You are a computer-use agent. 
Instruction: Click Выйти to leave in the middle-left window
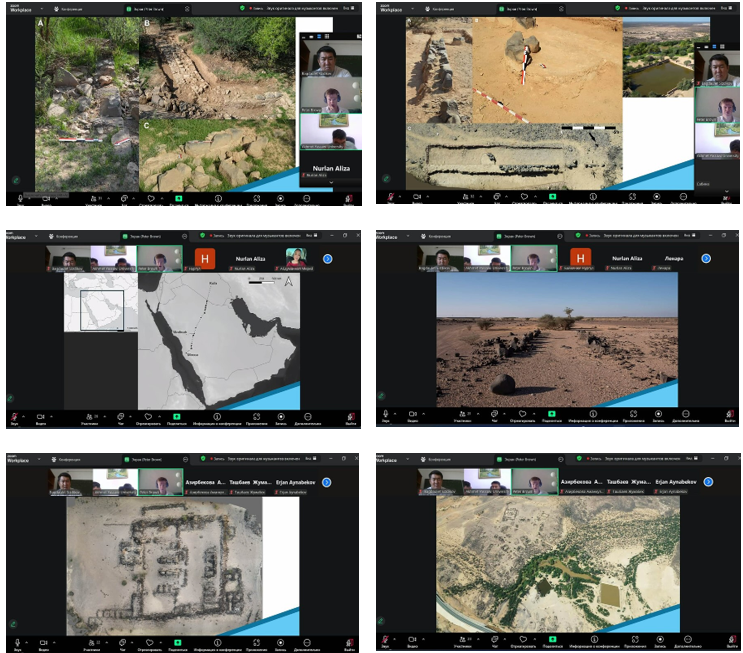(349, 416)
